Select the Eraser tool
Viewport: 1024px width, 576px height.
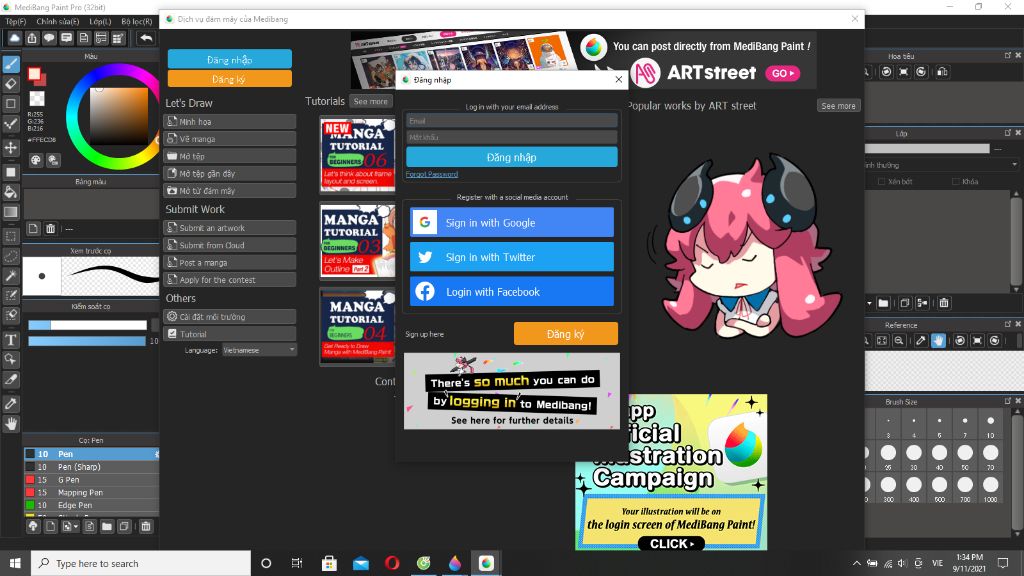click(x=11, y=84)
